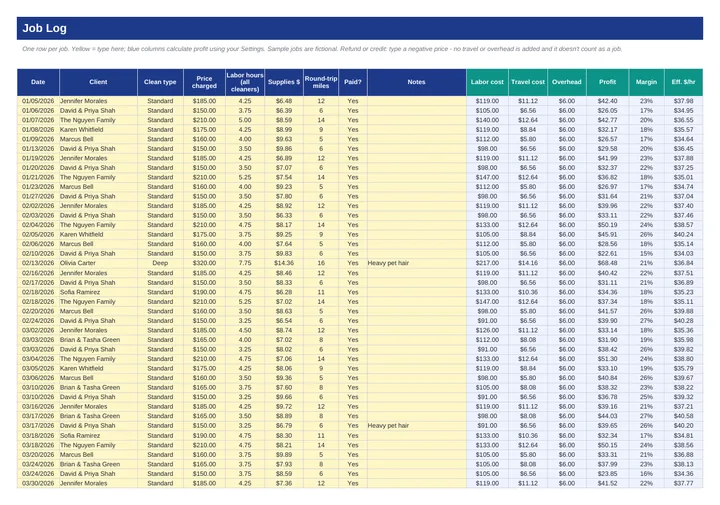This screenshot has width=720, height=505.
Task: Click the 01/08/2026 date cell
Action: point(38,129)
